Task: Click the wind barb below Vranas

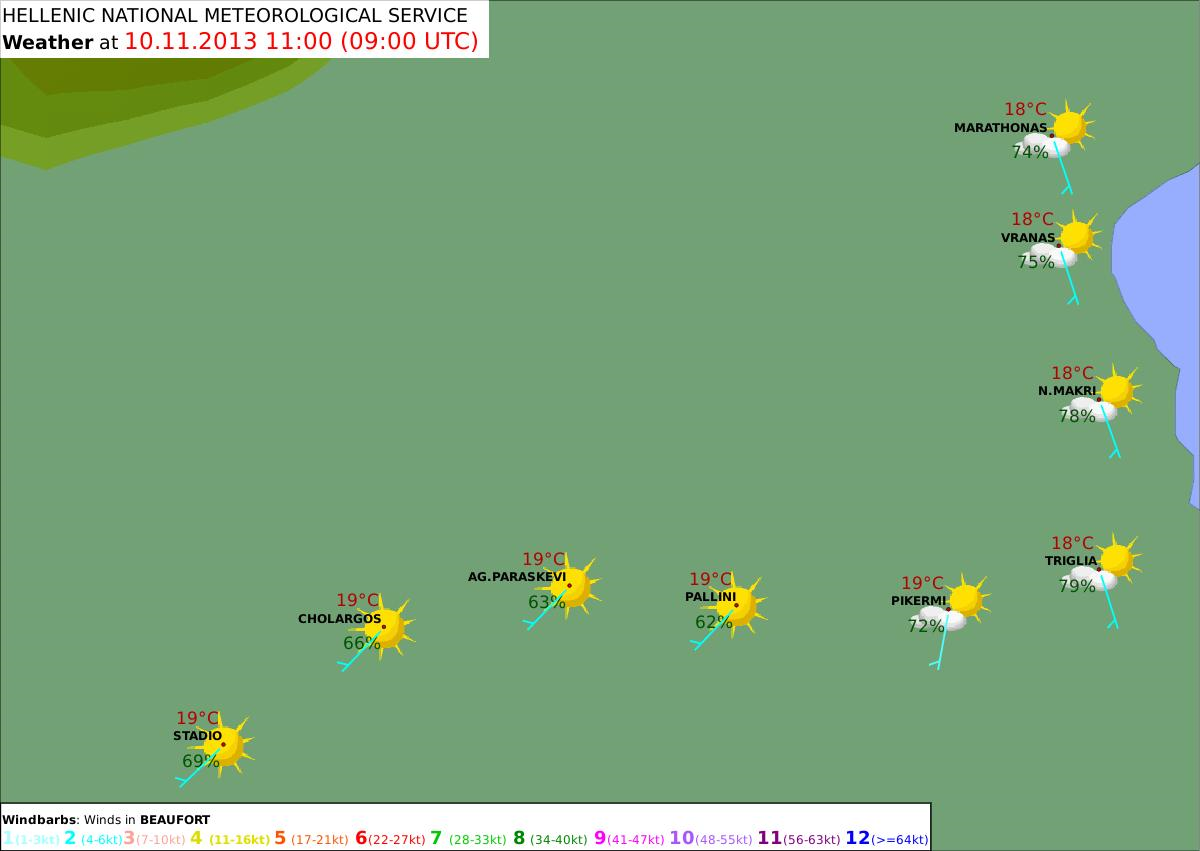Action: [x=1068, y=277]
